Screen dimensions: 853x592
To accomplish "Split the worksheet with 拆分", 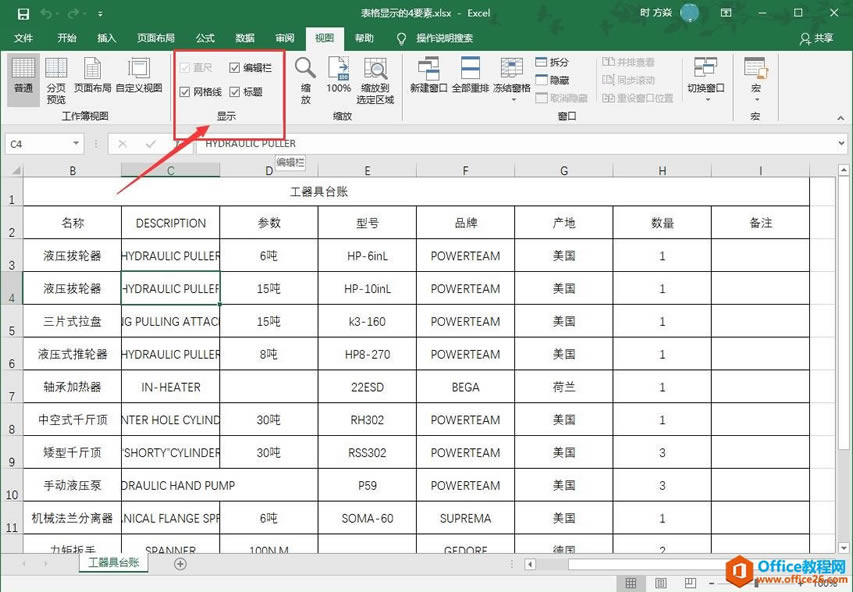I will click(547, 63).
